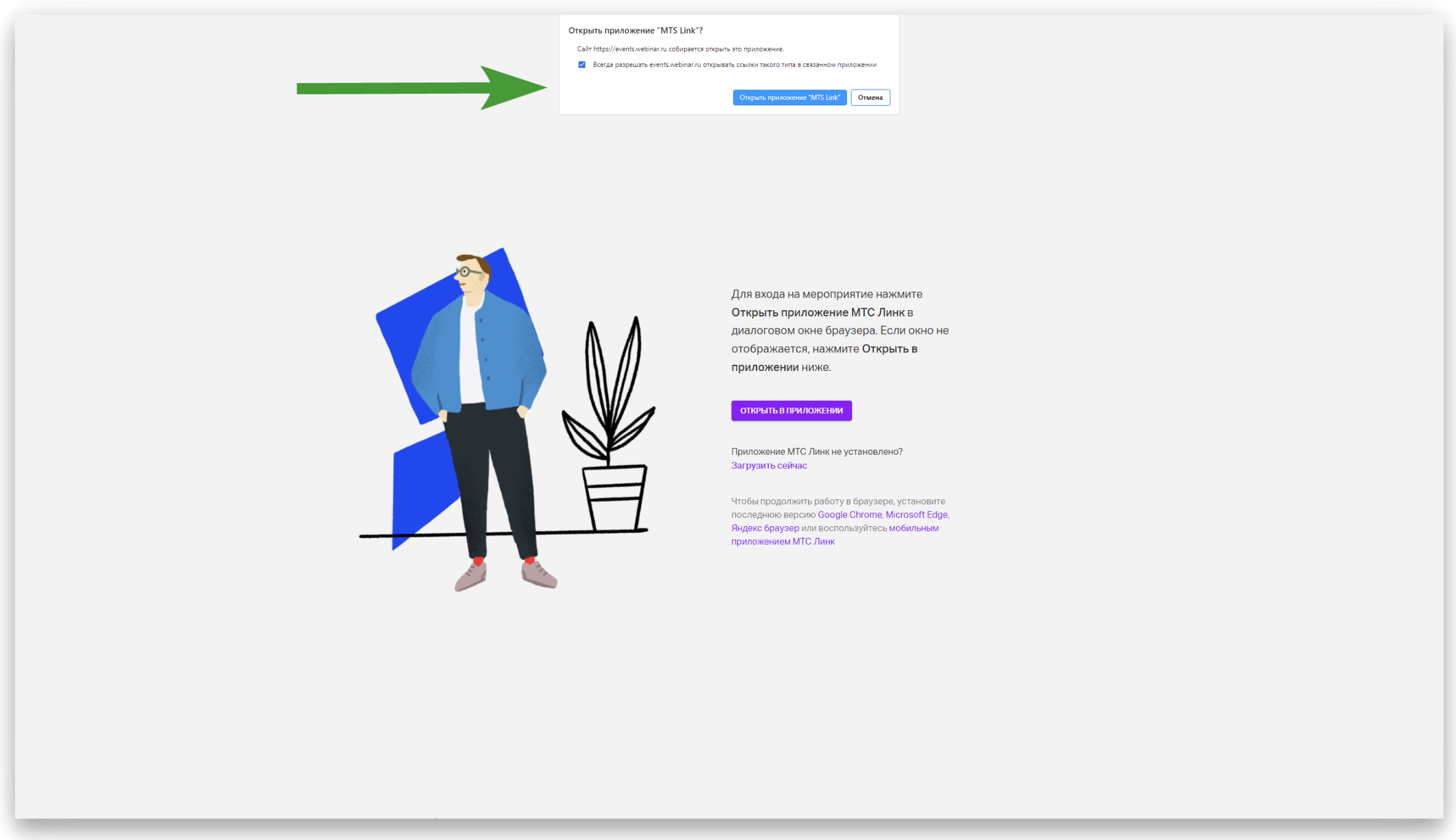Click the dialog title Открыть приложение "MTS Link"?

click(x=635, y=30)
